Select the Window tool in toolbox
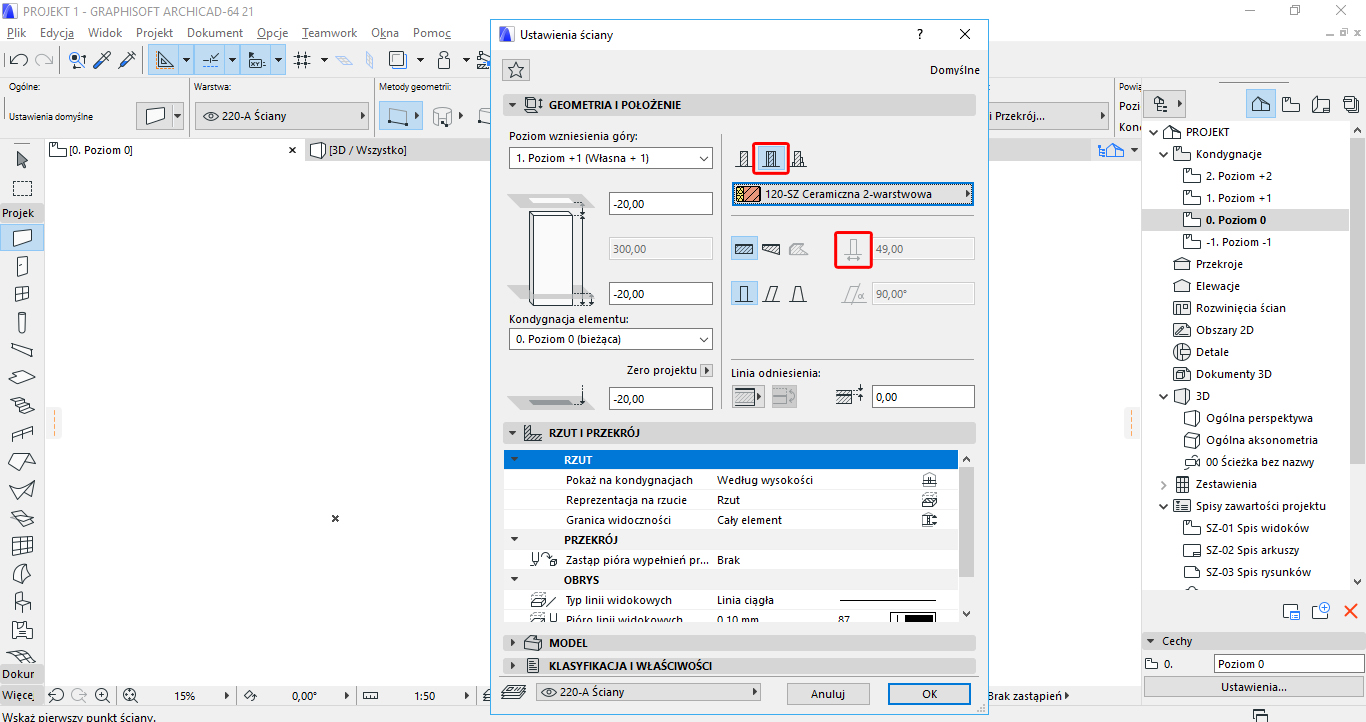 tap(22, 294)
